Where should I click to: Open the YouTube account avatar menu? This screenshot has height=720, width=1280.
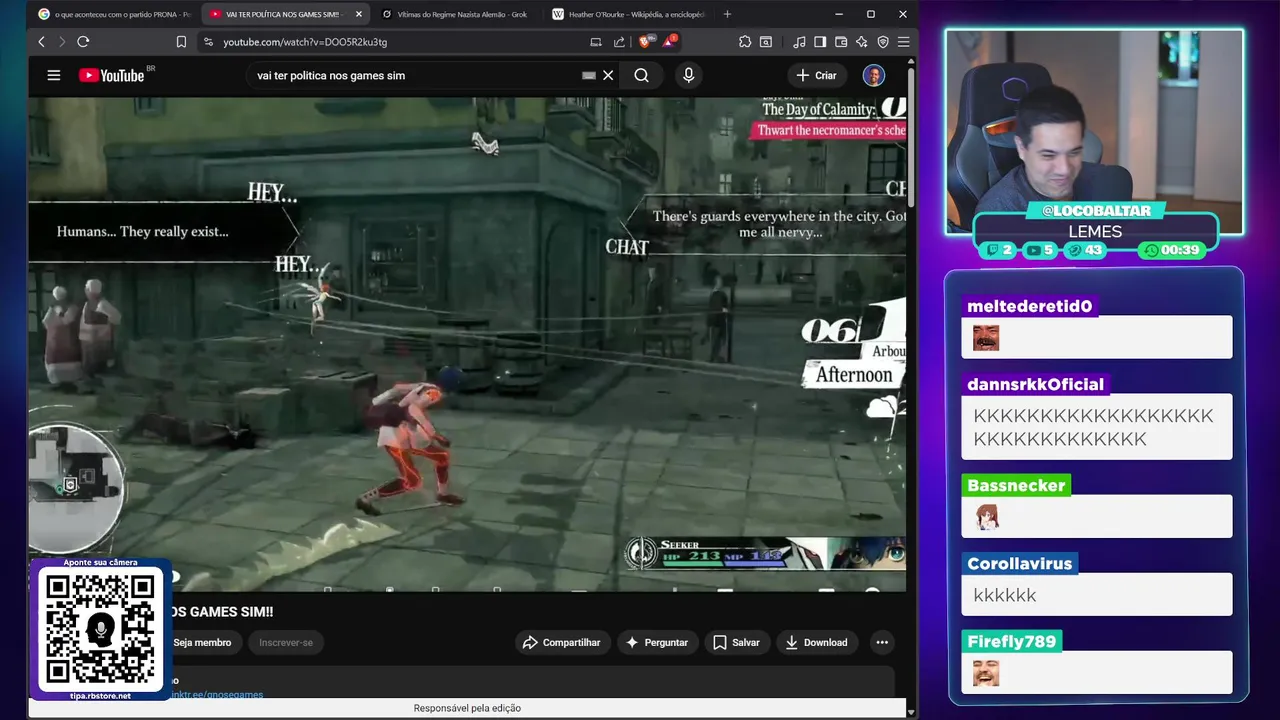tap(873, 75)
